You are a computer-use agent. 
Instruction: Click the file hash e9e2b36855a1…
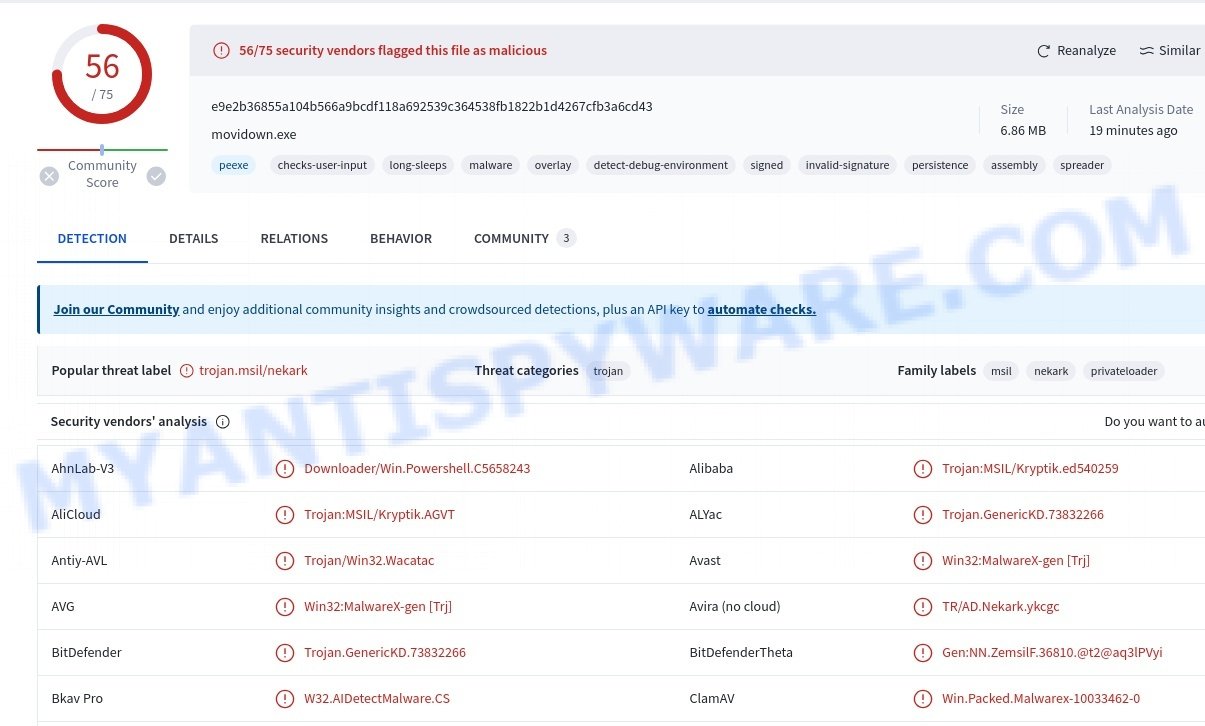[x=432, y=107]
